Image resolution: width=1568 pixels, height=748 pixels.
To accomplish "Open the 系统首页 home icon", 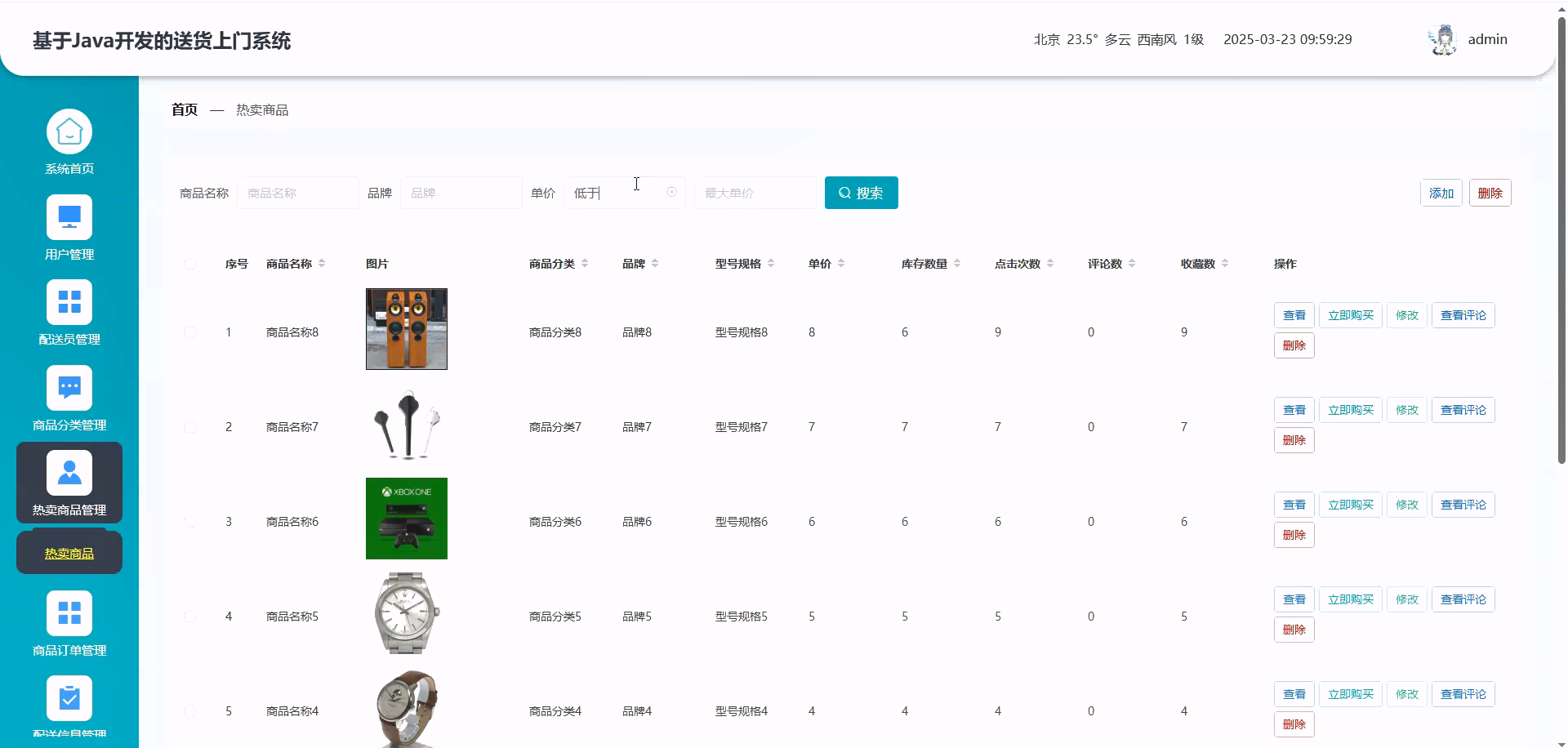I will 69,131.
